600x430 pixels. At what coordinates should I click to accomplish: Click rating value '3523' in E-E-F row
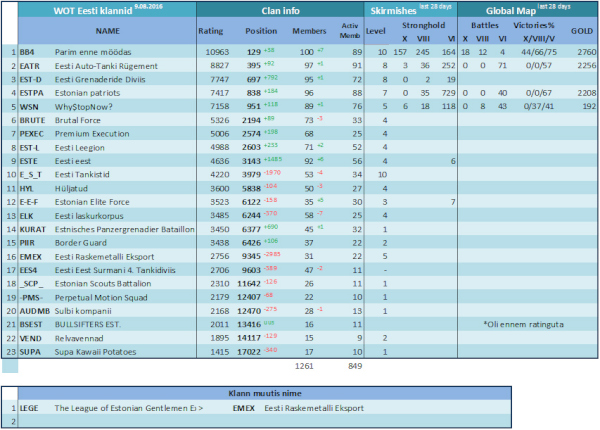220,202
